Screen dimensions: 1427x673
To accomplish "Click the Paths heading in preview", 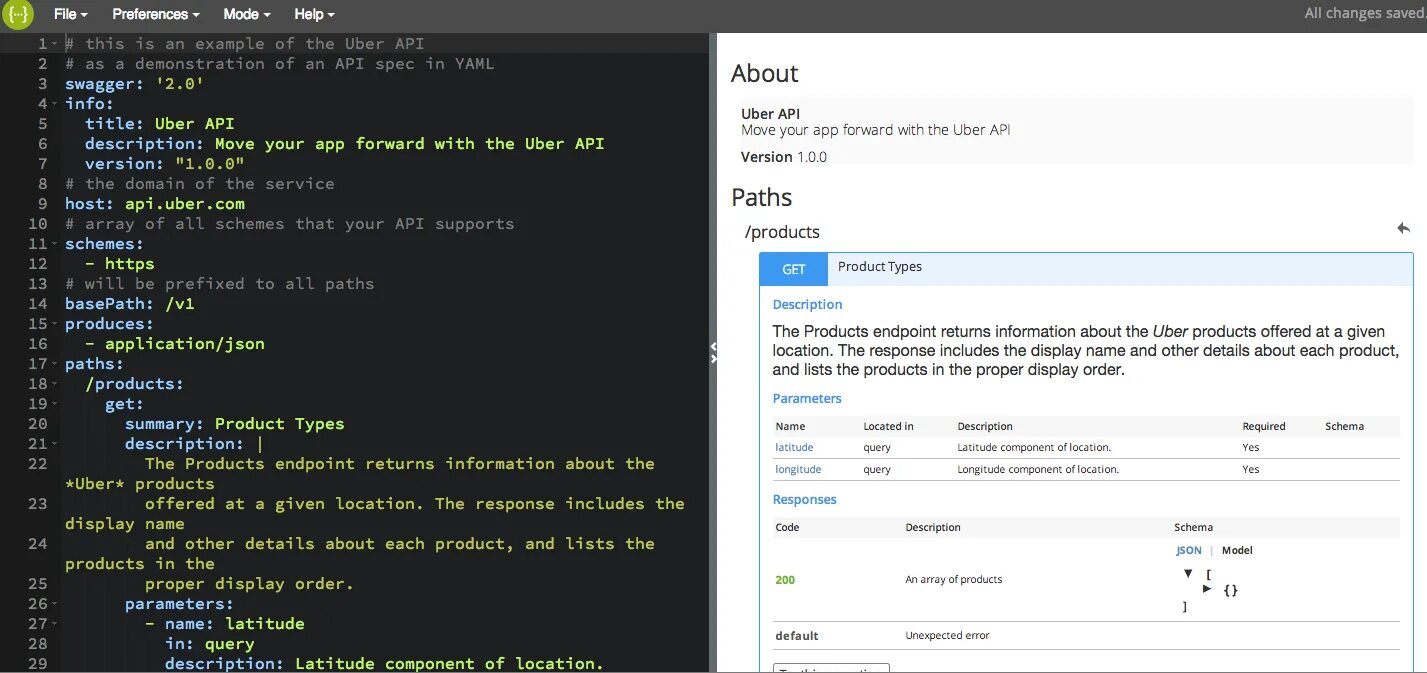I will click(761, 197).
